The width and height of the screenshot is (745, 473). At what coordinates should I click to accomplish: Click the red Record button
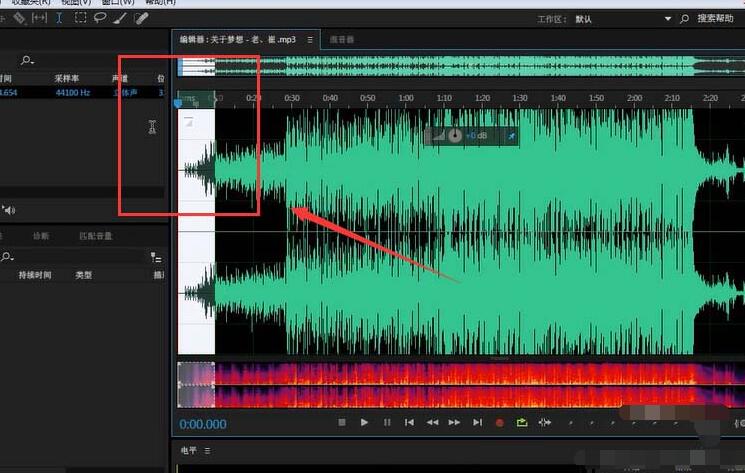coord(500,423)
